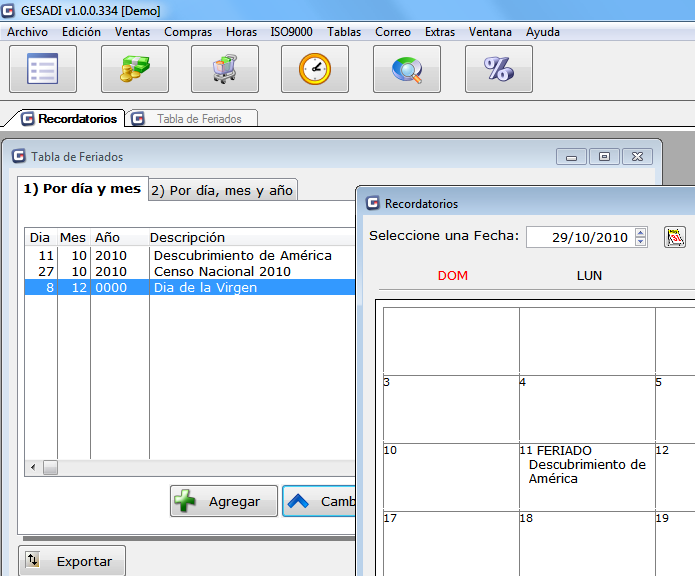The image size is (695, 576).
Task: Click the magnifying glass search icon
Action: (x=407, y=69)
